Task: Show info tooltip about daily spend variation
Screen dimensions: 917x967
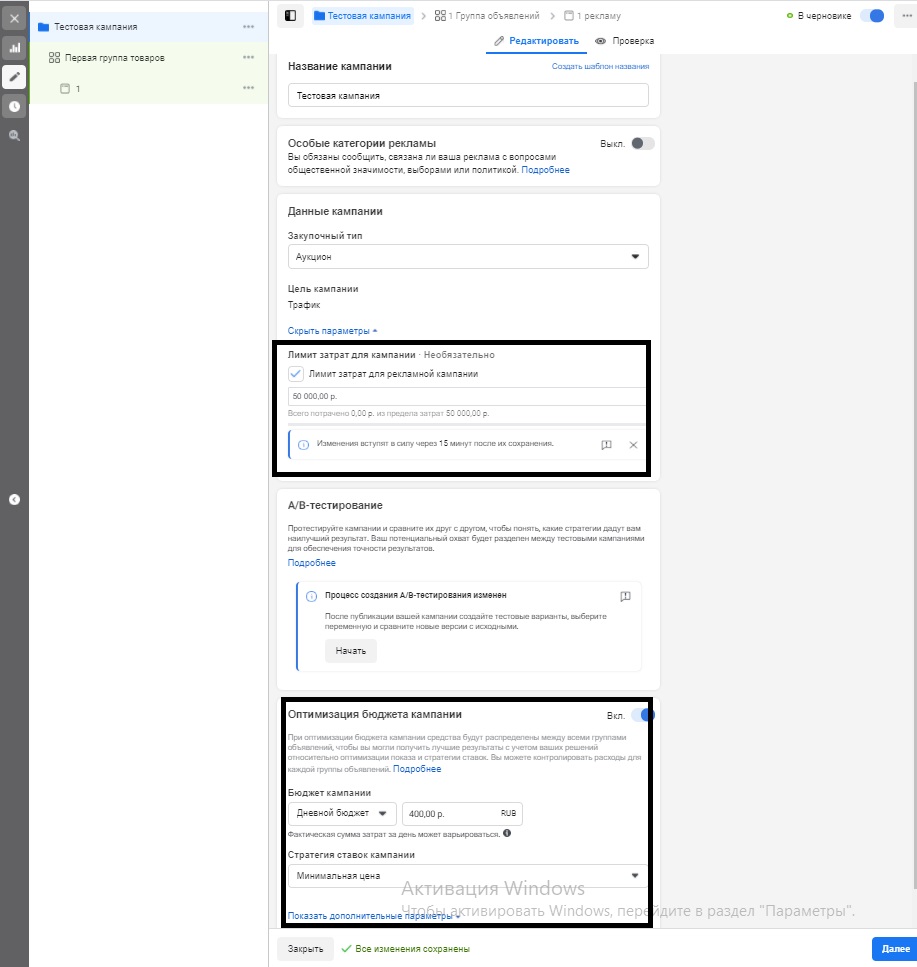Action: [507, 833]
